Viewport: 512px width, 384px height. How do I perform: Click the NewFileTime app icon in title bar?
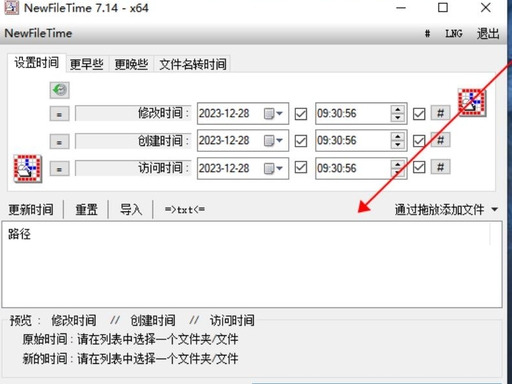click(x=11, y=8)
